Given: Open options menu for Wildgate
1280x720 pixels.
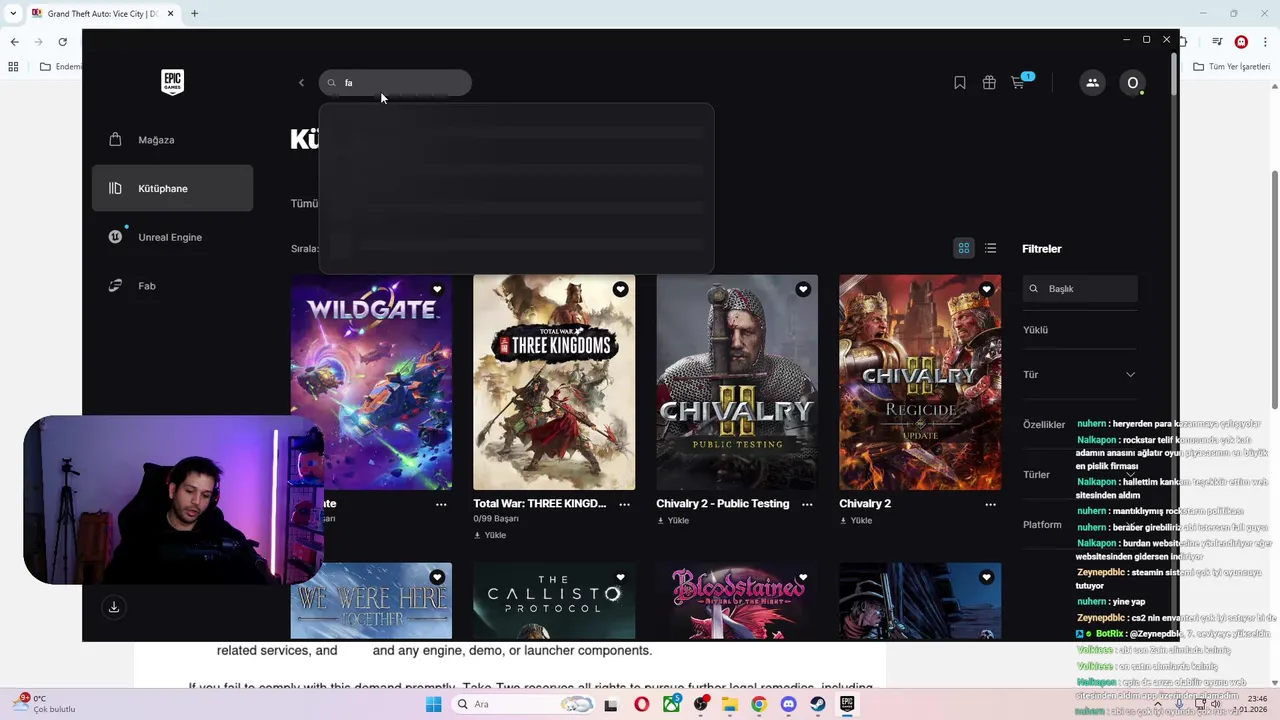Looking at the screenshot, I should coord(441,504).
